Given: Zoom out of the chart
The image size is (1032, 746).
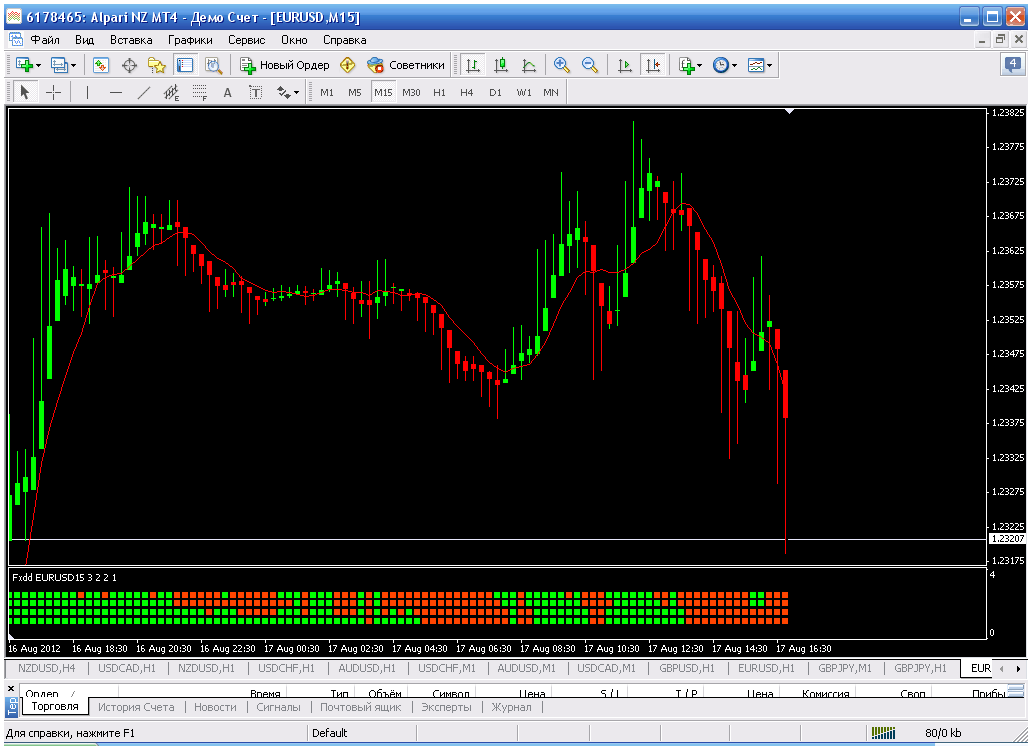Looking at the screenshot, I should click(x=590, y=65).
